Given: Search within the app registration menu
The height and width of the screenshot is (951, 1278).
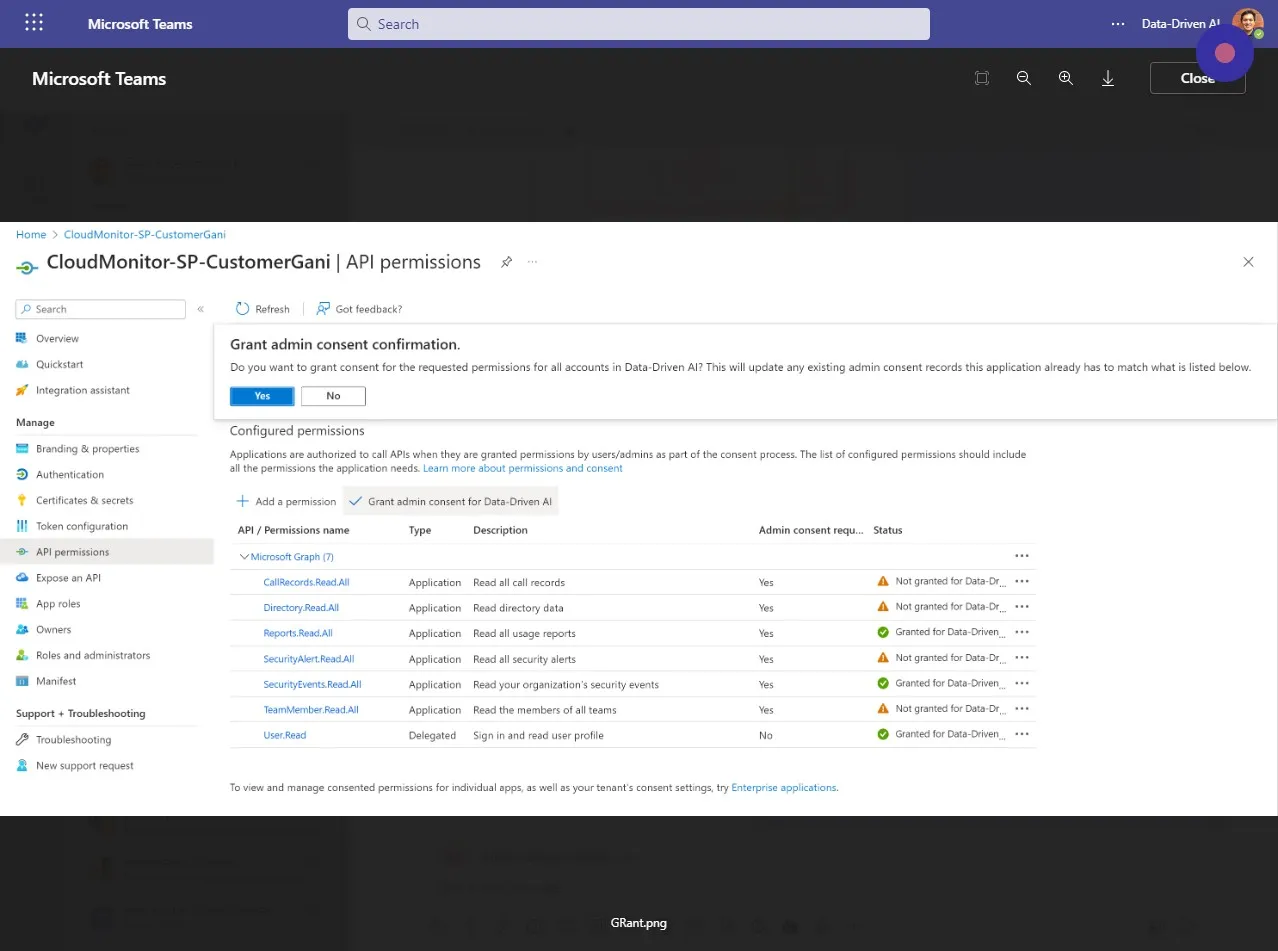Looking at the screenshot, I should tap(101, 310).
